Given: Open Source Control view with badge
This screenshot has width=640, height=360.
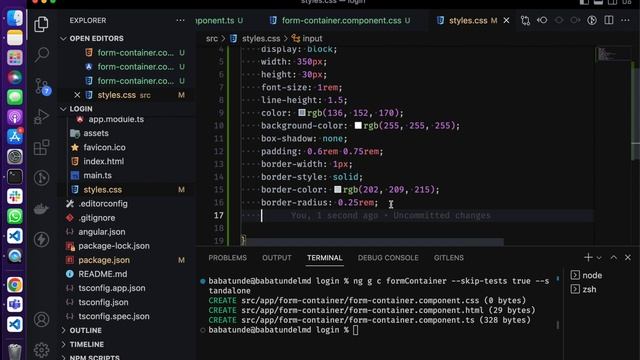Looking at the screenshot, I should [42, 86].
